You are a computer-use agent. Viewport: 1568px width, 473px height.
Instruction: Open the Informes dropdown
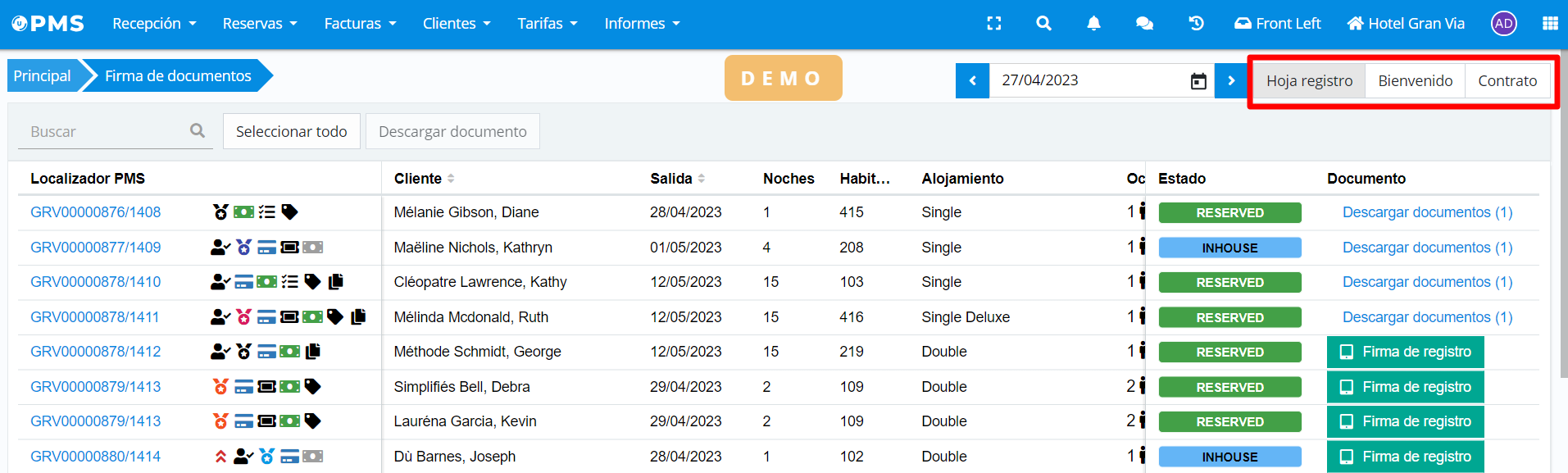point(642,24)
